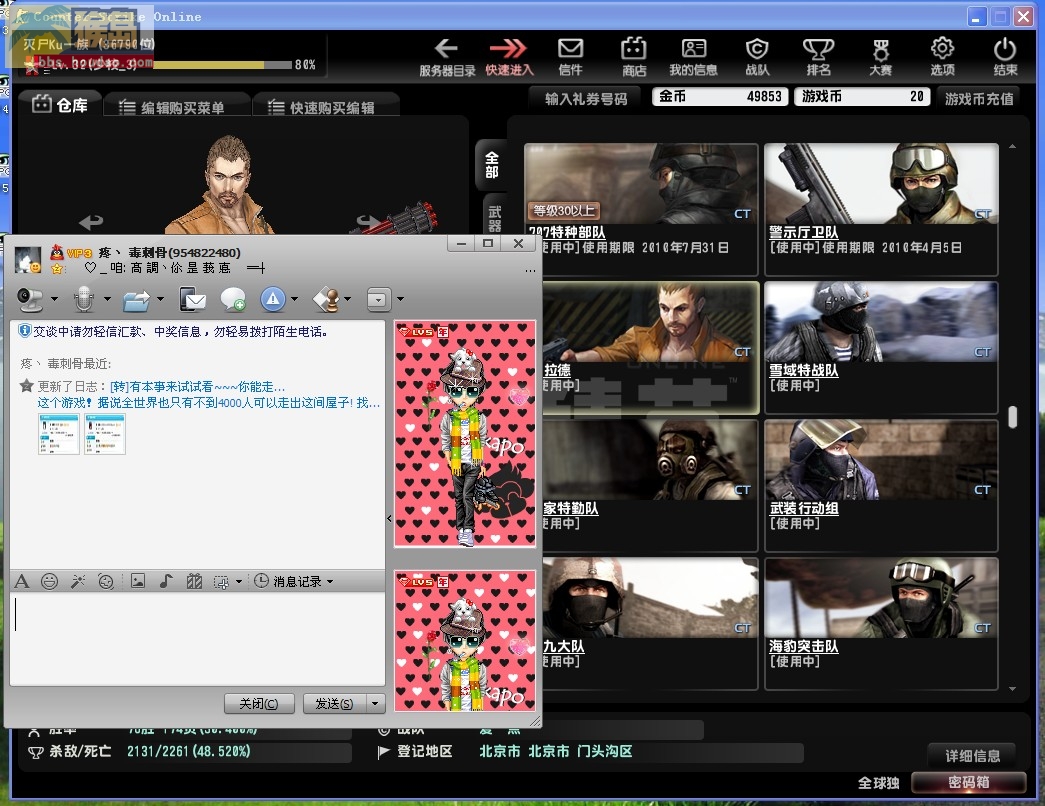Click the second blog screenshot thumbnail
The height and width of the screenshot is (806, 1045).
tap(105, 434)
